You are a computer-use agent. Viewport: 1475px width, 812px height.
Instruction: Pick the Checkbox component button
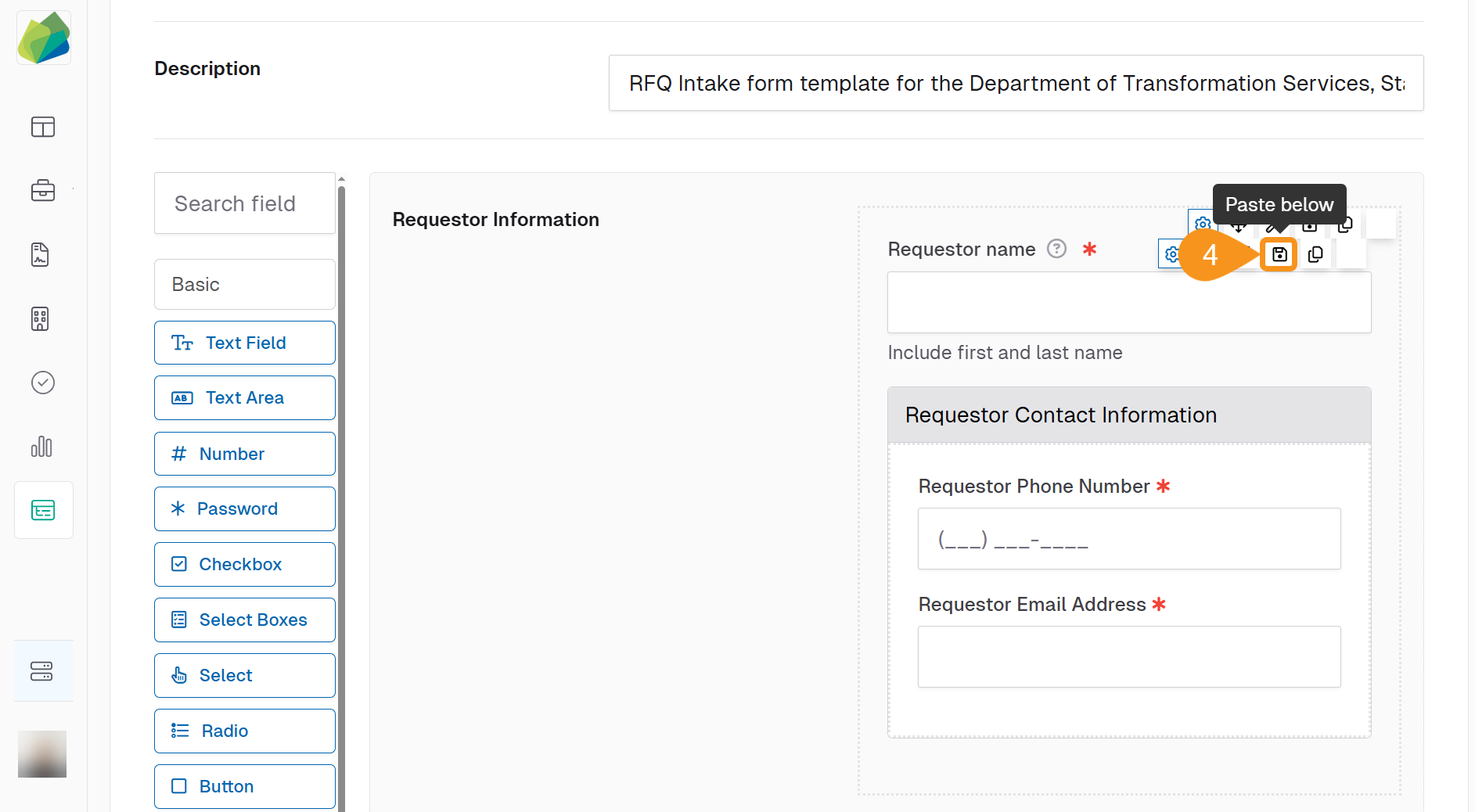[244, 564]
